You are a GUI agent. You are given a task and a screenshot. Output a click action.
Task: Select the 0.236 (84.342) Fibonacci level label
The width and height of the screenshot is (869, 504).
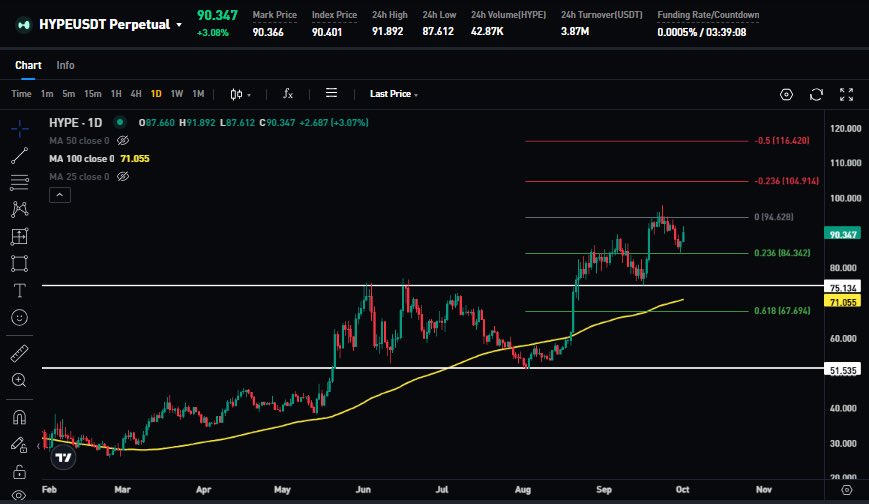click(x=782, y=253)
